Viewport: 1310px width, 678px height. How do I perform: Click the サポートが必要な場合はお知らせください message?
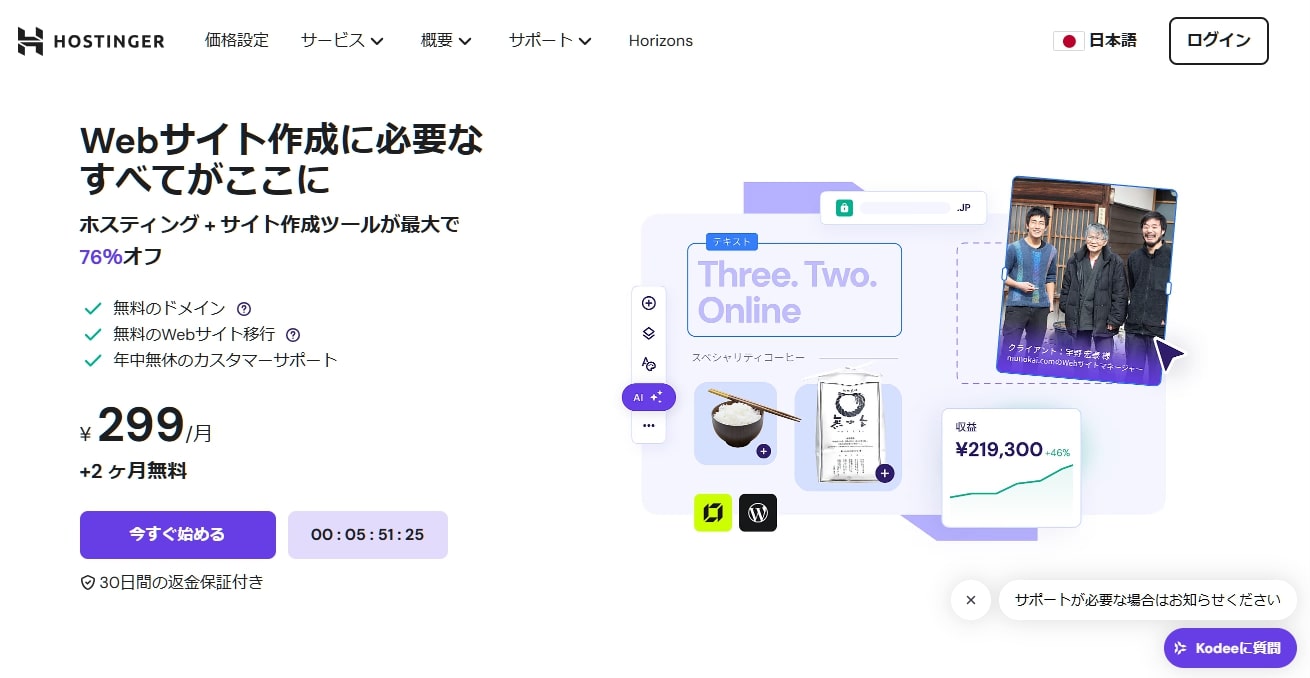pyautogui.click(x=1147, y=600)
